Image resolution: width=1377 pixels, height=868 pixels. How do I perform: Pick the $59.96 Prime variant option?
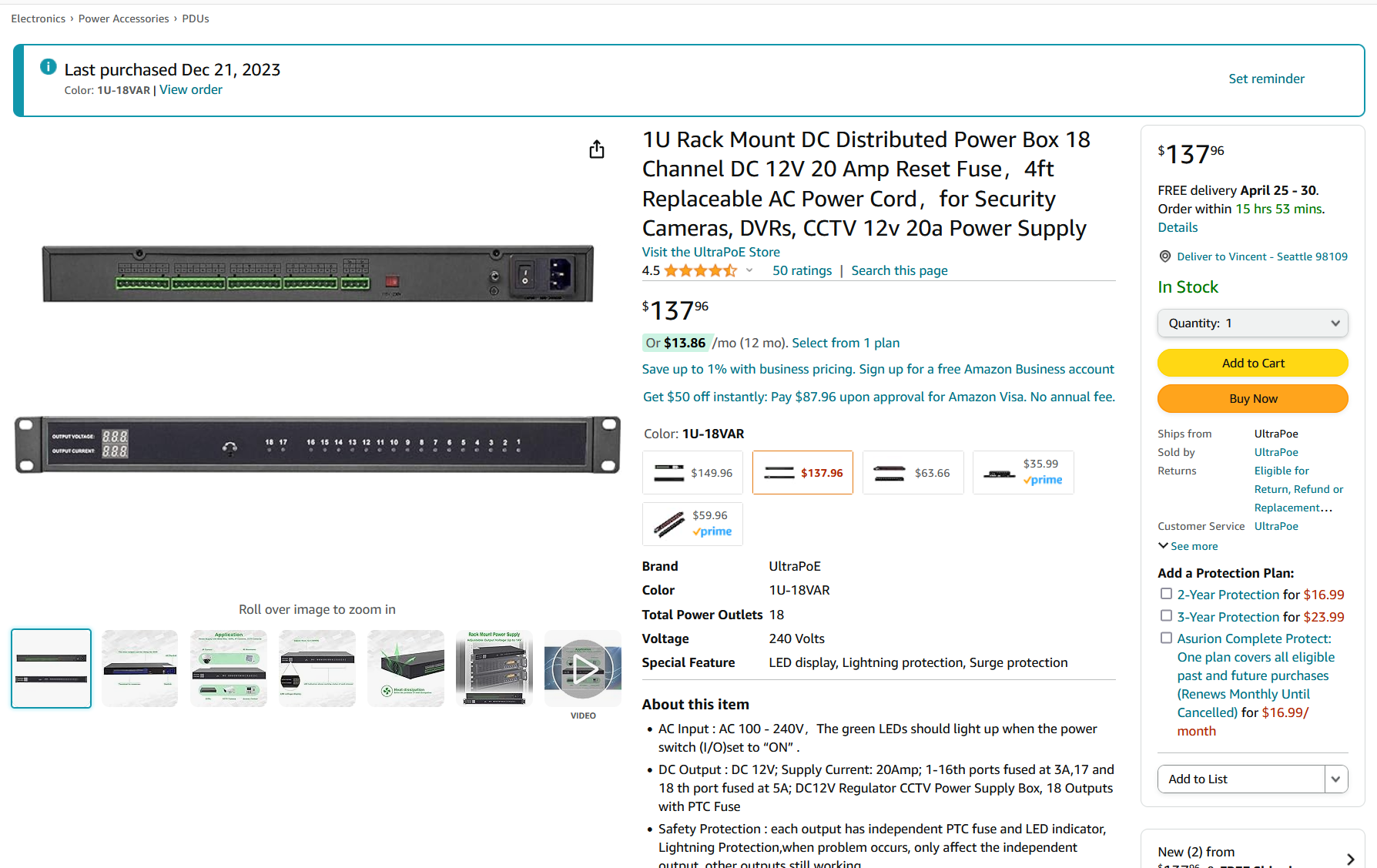692,524
